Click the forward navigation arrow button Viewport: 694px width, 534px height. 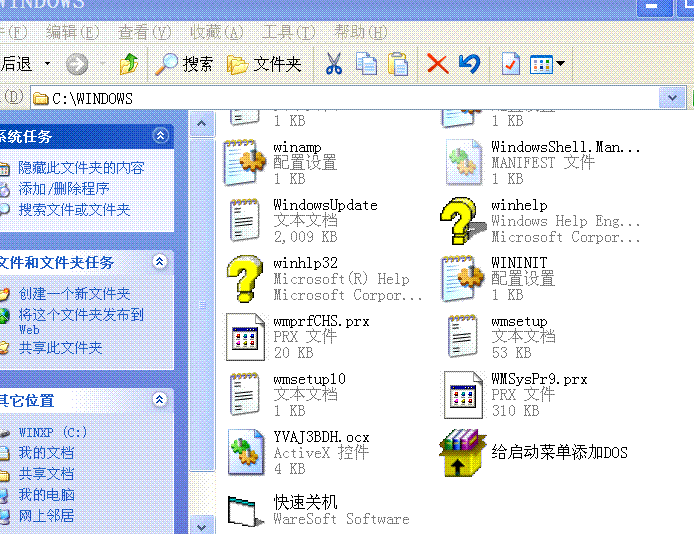[77, 64]
